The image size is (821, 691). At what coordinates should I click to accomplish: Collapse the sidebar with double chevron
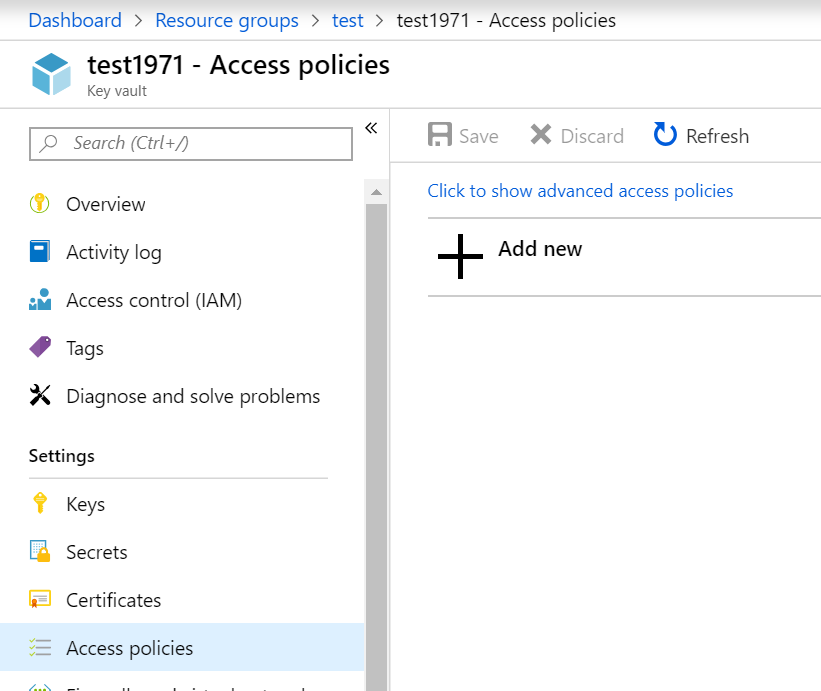point(371,128)
